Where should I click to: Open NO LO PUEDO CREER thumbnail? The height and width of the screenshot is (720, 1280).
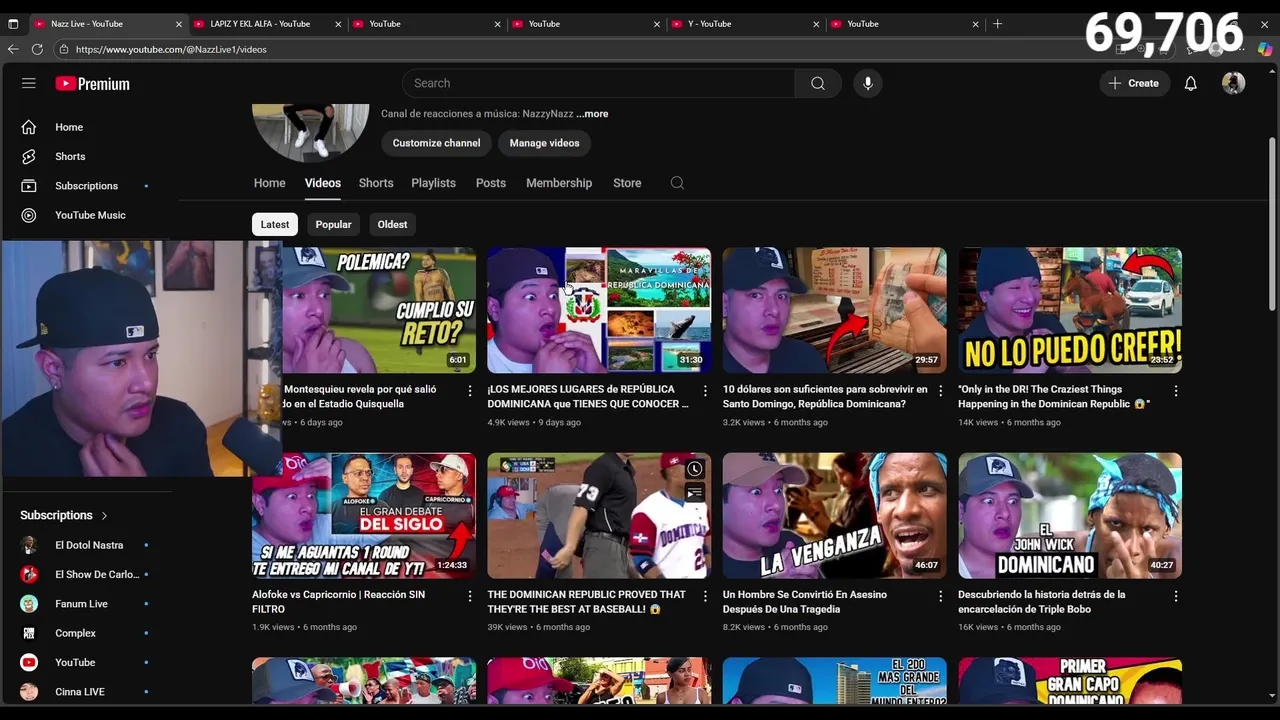[x=1070, y=311]
